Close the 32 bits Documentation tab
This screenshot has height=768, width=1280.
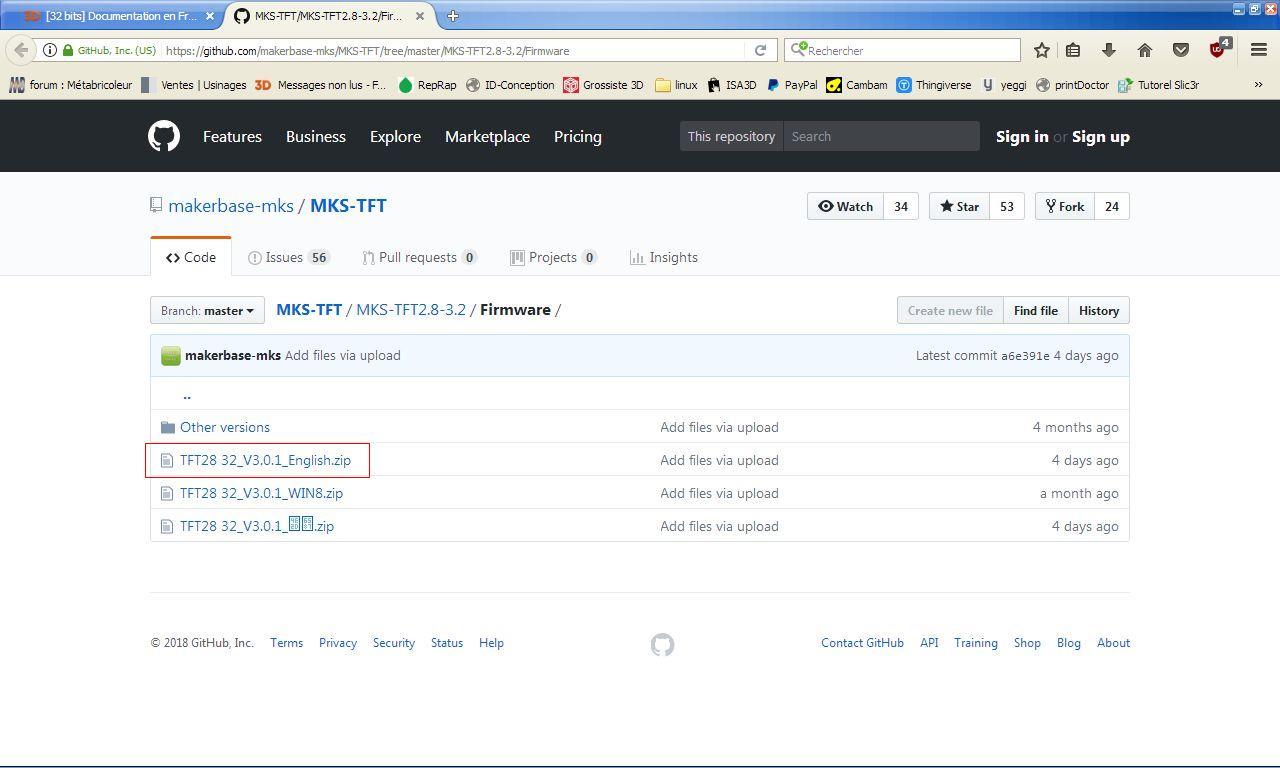pyautogui.click(x=210, y=16)
